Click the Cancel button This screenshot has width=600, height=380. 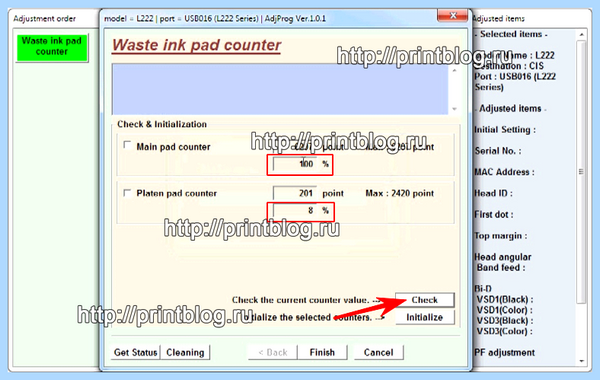pos(378,352)
